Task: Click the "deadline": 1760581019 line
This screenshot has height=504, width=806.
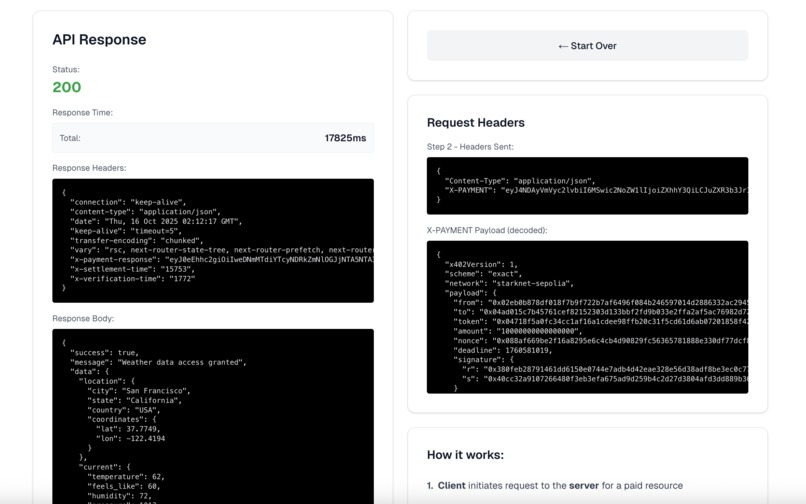Action: (502, 350)
